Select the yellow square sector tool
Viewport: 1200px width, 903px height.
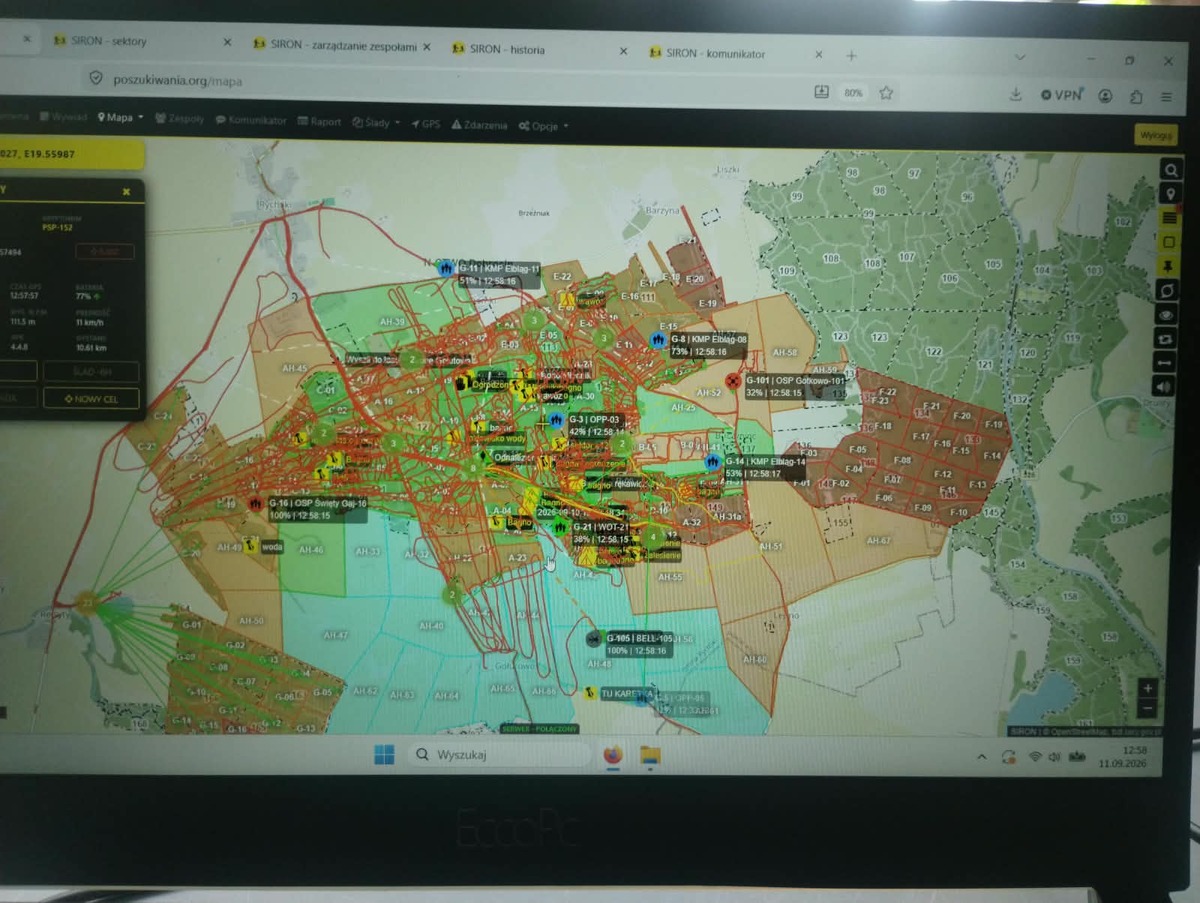pos(1168,241)
